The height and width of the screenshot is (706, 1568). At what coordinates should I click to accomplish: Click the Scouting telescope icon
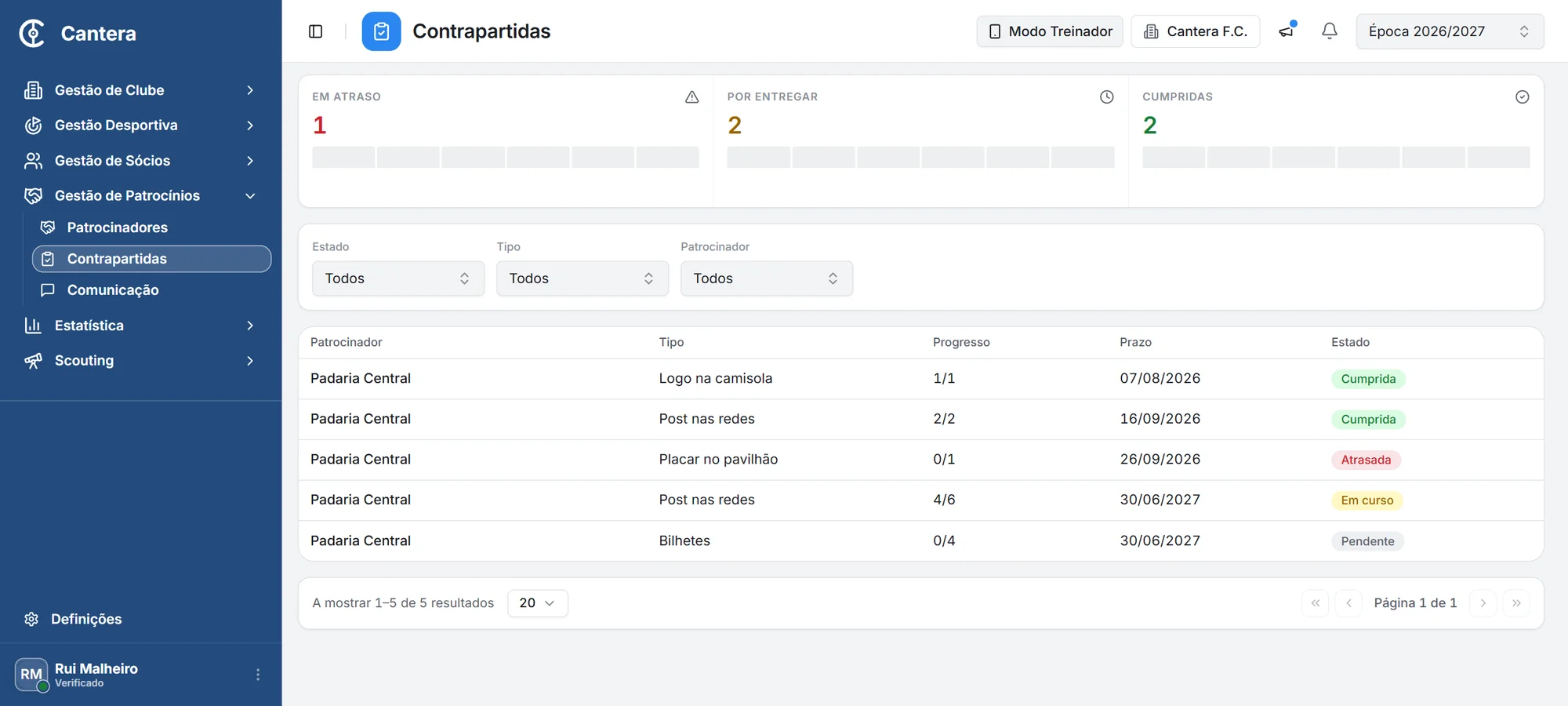click(x=33, y=361)
